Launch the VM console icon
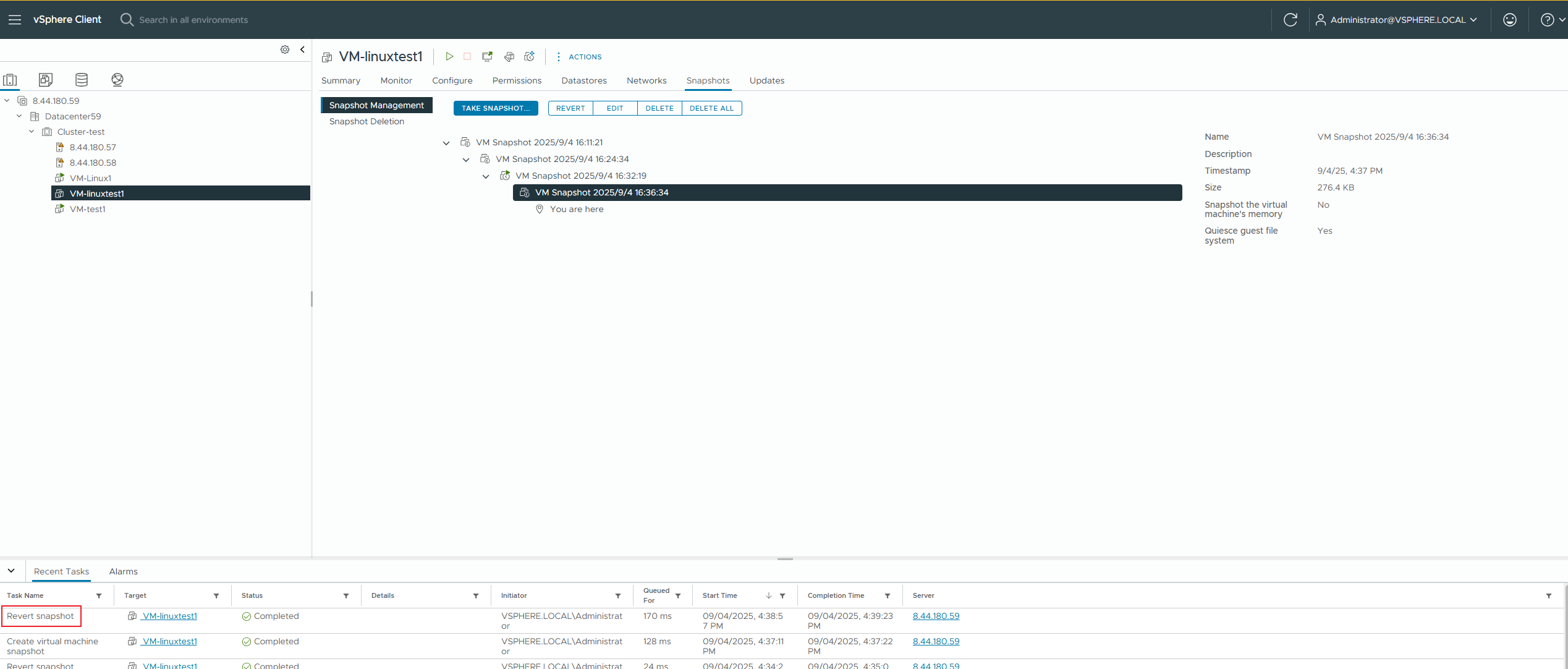 [487, 56]
